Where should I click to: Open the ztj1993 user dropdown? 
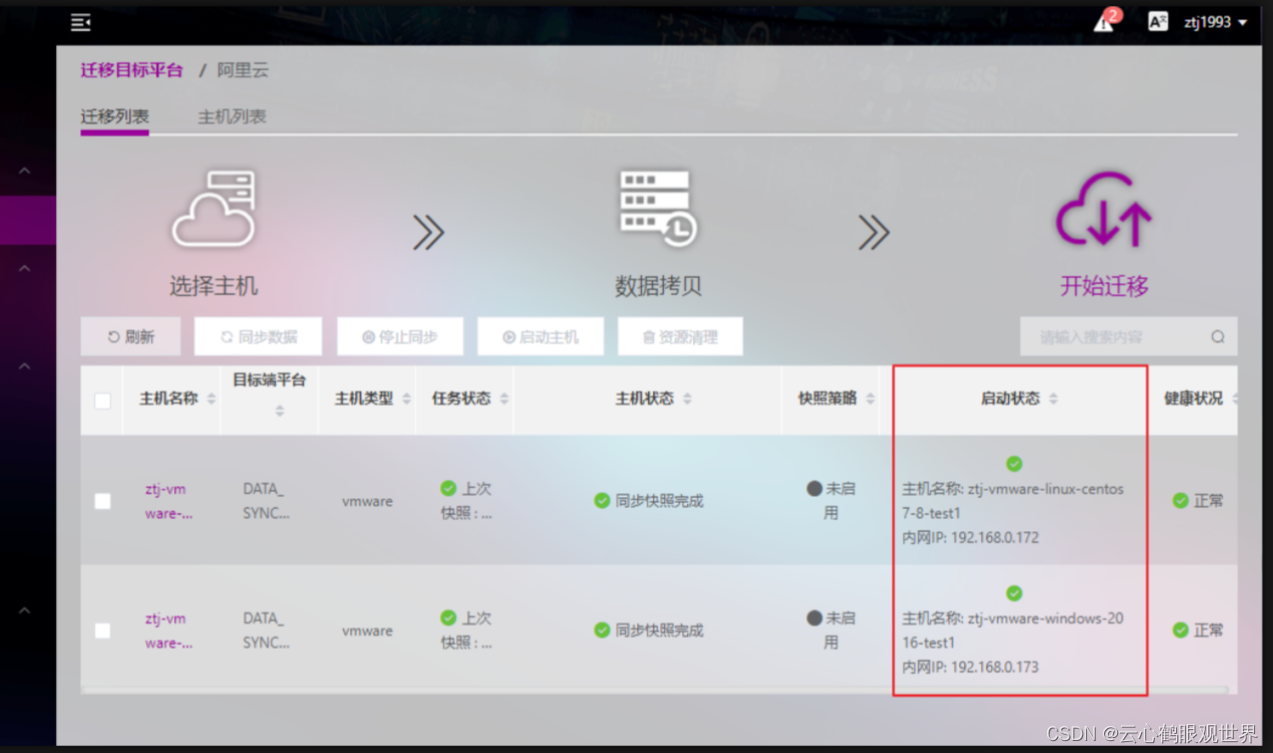click(1215, 22)
